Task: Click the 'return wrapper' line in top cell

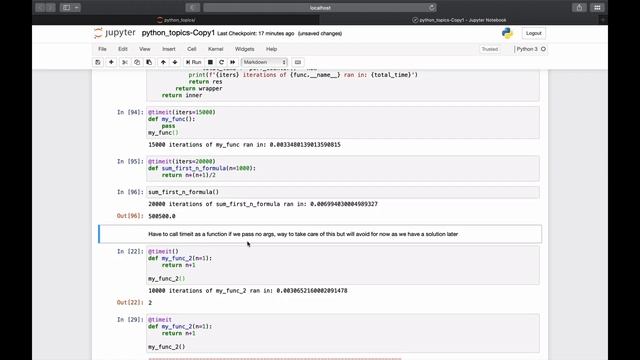Action: pyautogui.click(x=199, y=88)
